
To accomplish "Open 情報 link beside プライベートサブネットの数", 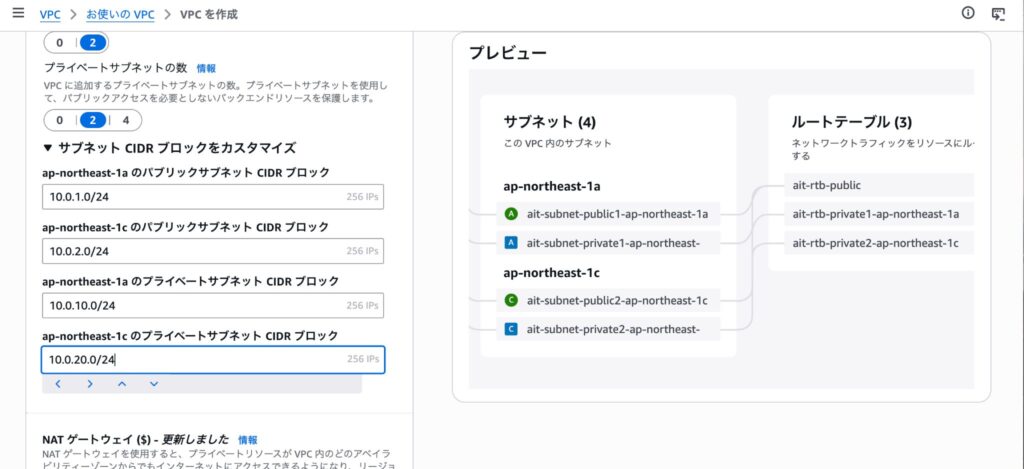I will 206,69.
